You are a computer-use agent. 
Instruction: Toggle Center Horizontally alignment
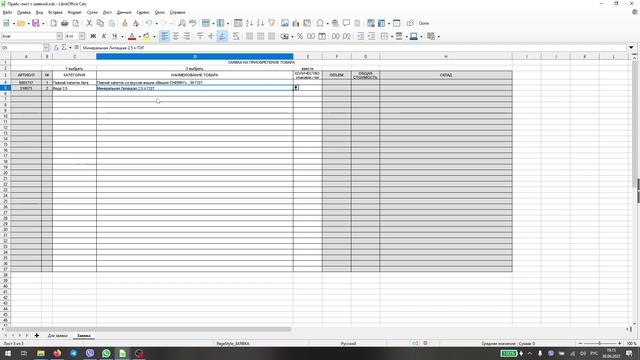point(176,36)
